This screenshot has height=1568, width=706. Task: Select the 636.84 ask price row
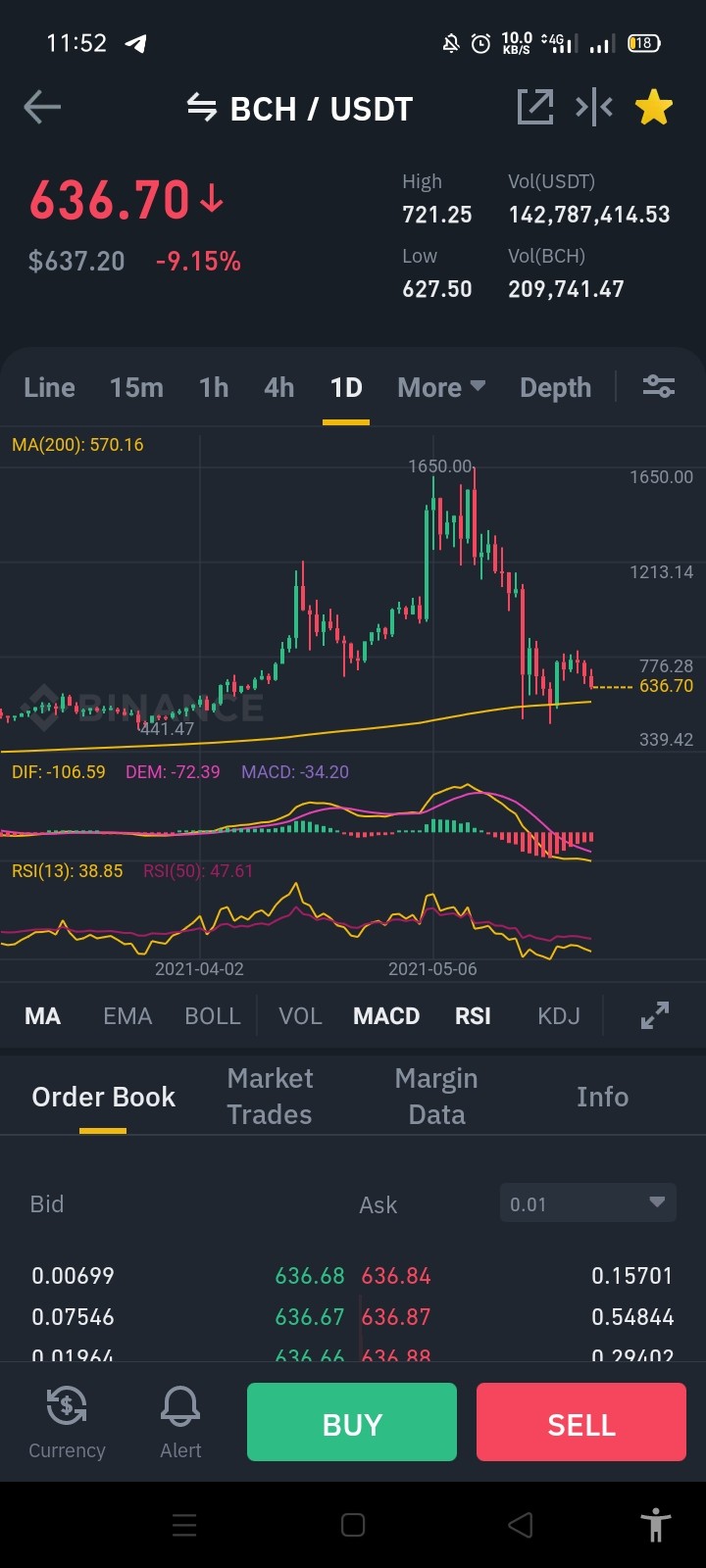coord(518,1275)
